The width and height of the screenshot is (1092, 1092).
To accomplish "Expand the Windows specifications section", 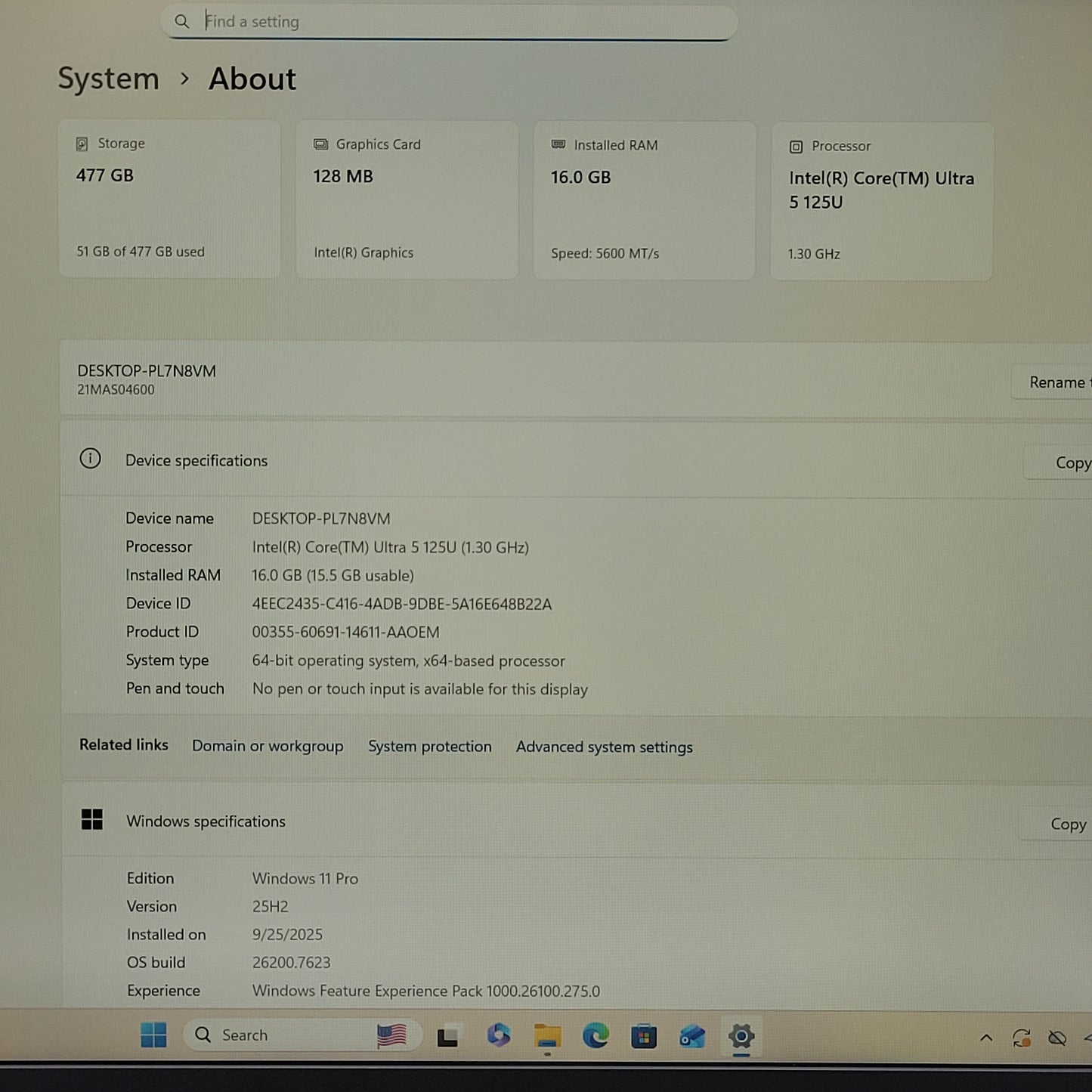I will tap(206, 821).
